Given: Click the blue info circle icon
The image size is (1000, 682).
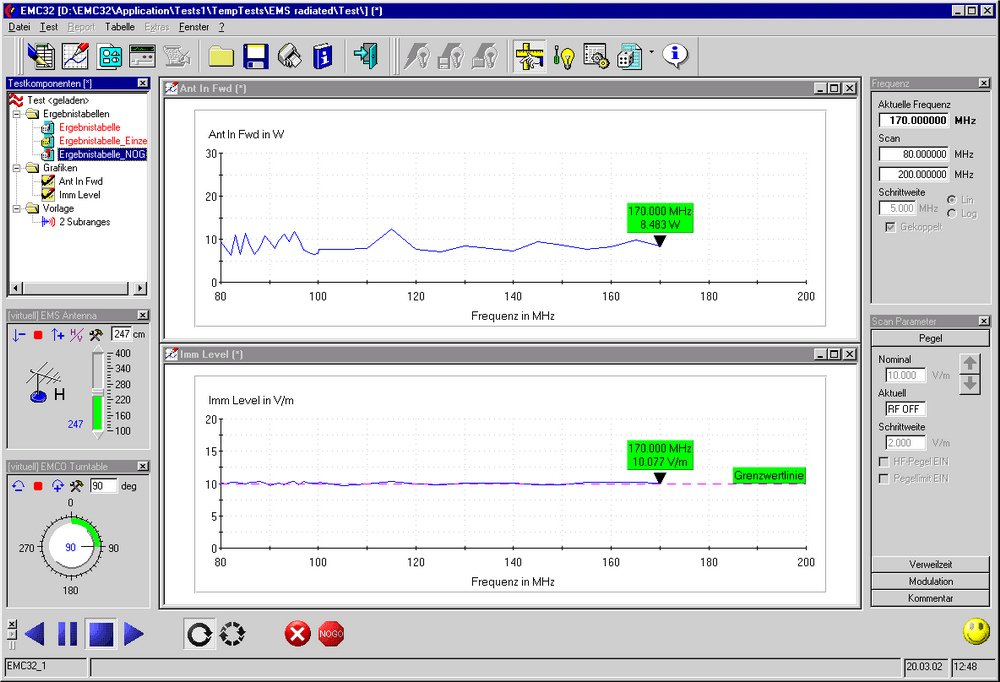Looking at the screenshot, I should 676,55.
